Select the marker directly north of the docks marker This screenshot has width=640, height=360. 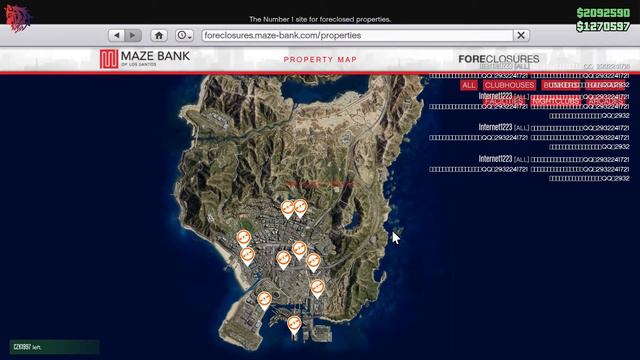[283, 260]
